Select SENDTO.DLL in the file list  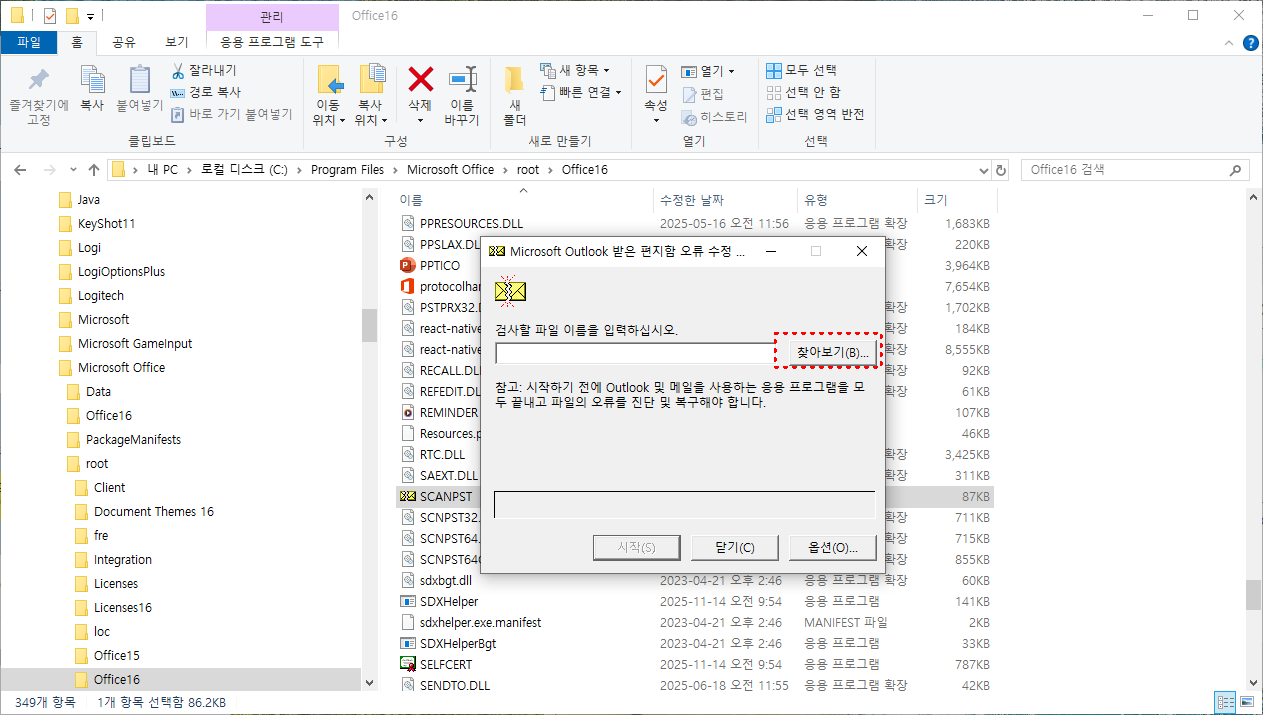point(455,685)
